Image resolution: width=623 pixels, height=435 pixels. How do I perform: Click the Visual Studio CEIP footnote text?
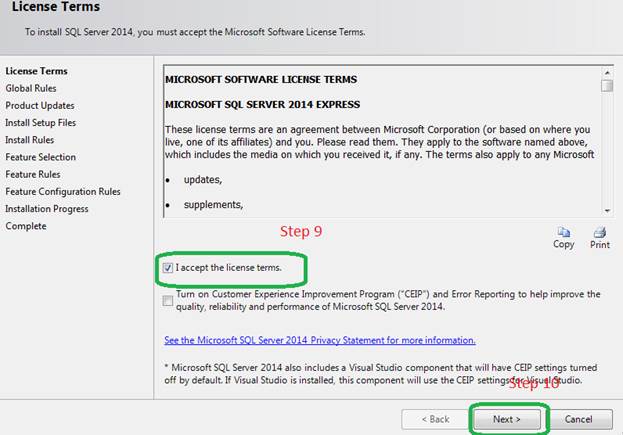click(x=381, y=374)
